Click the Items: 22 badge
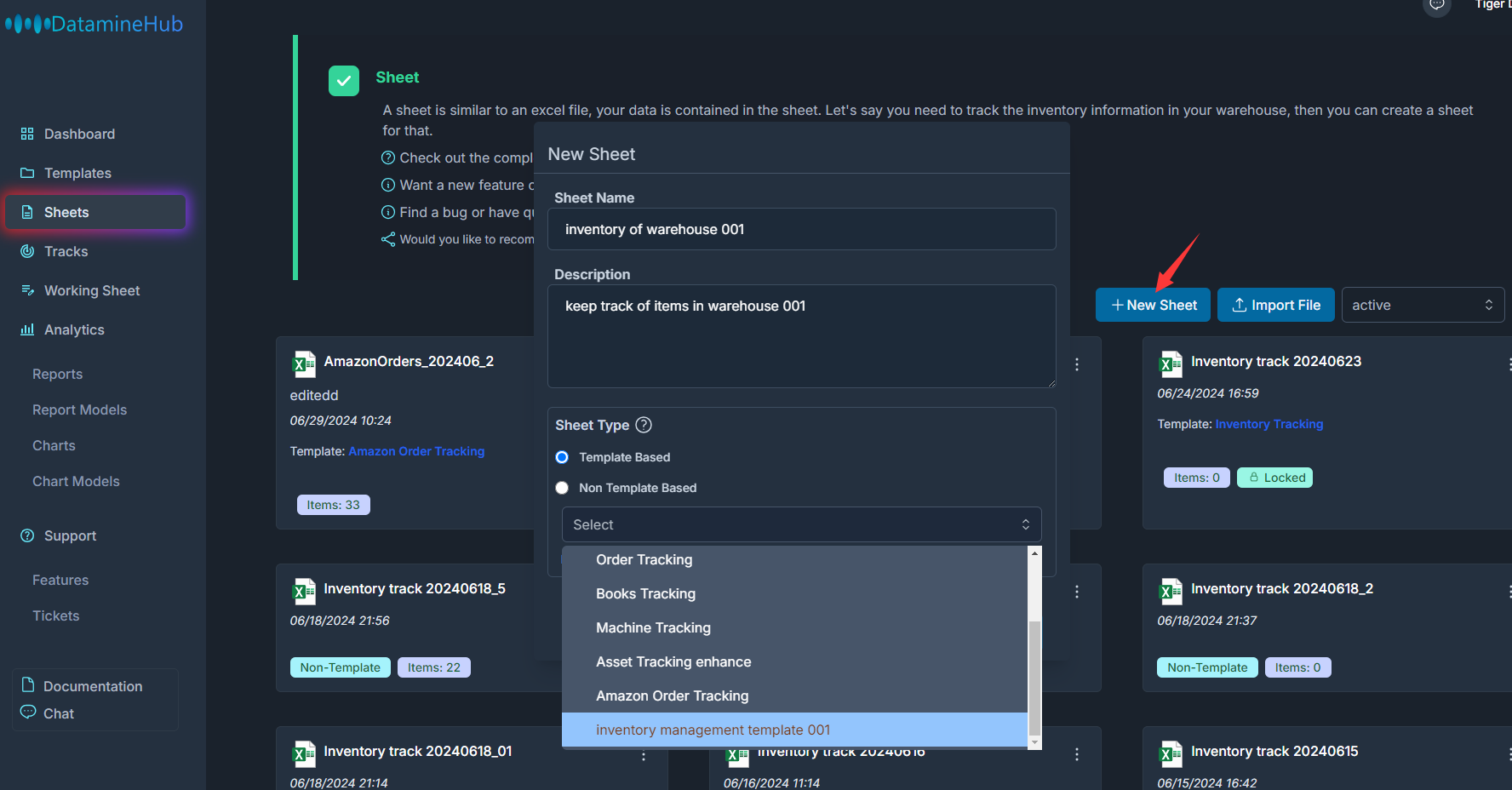The height and width of the screenshot is (790, 1512). (x=433, y=667)
